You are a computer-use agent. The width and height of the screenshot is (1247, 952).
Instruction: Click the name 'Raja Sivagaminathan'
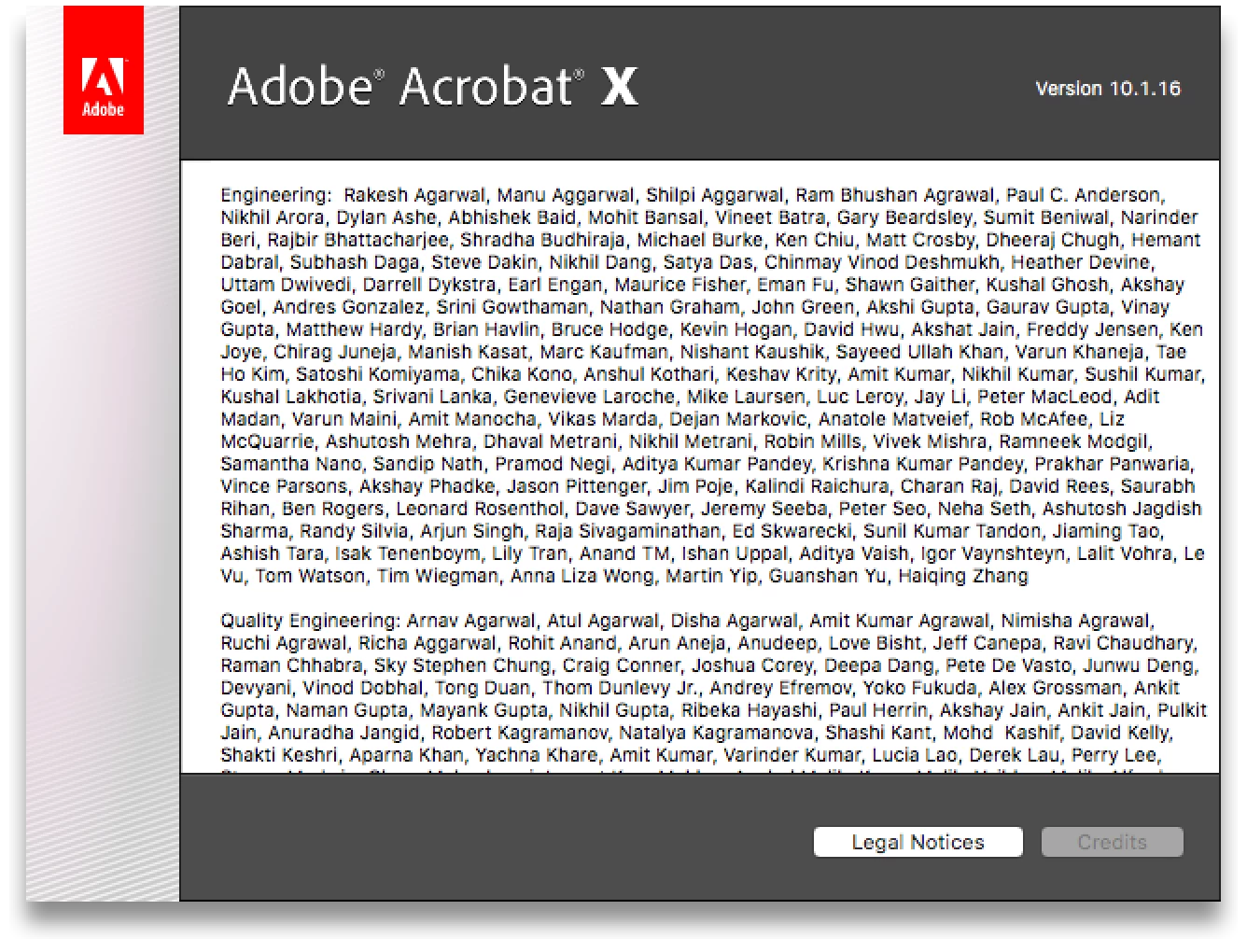627,531
